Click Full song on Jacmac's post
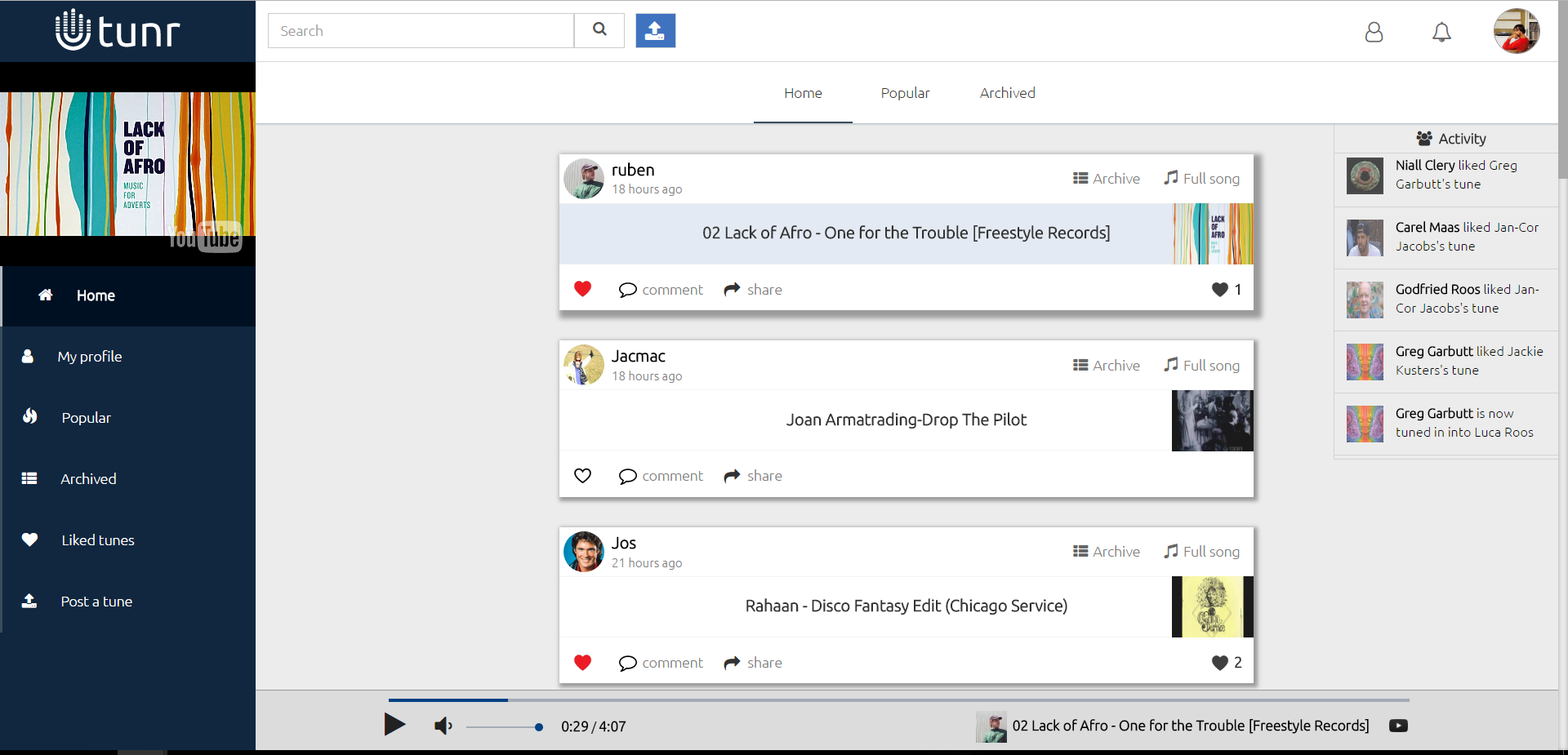The image size is (1568, 755). pos(1201,366)
